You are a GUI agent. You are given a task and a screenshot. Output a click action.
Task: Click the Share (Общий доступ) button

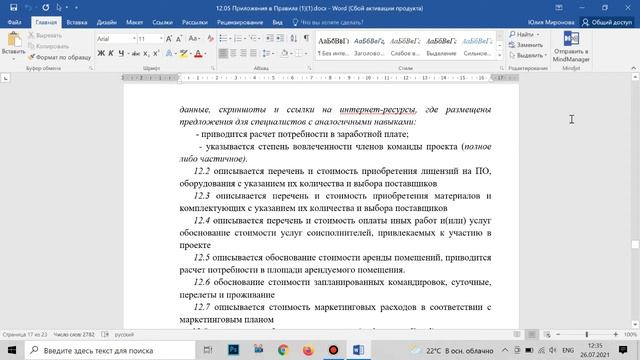(x=607, y=22)
